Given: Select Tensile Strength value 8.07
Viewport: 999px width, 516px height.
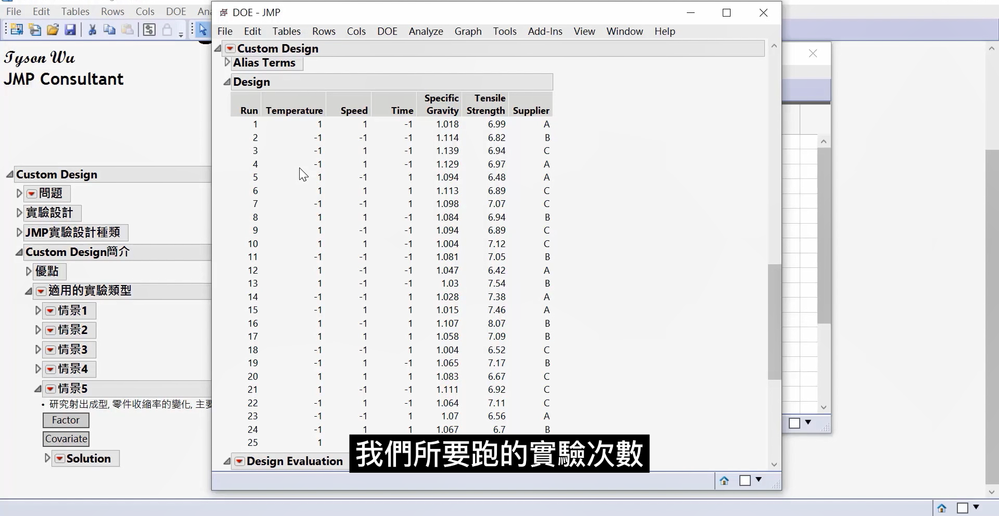Looking at the screenshot, I should [x=496, y=324].
